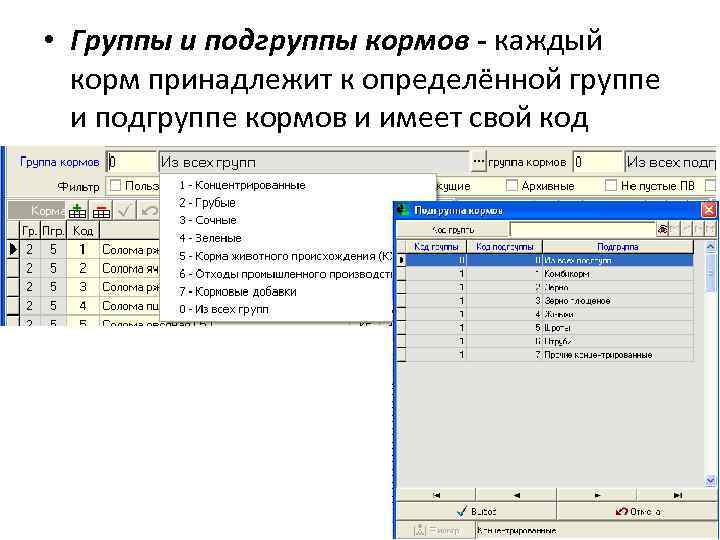The width and height of the screenshot is (720, 540).
Task: Click the Код column header in feeds table
Action: (x=83, y=231)
